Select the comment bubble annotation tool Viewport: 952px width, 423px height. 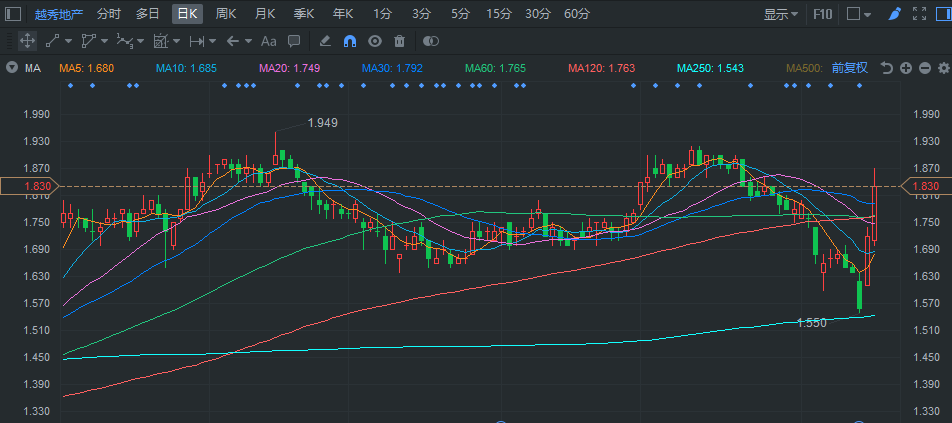point(294,41)
